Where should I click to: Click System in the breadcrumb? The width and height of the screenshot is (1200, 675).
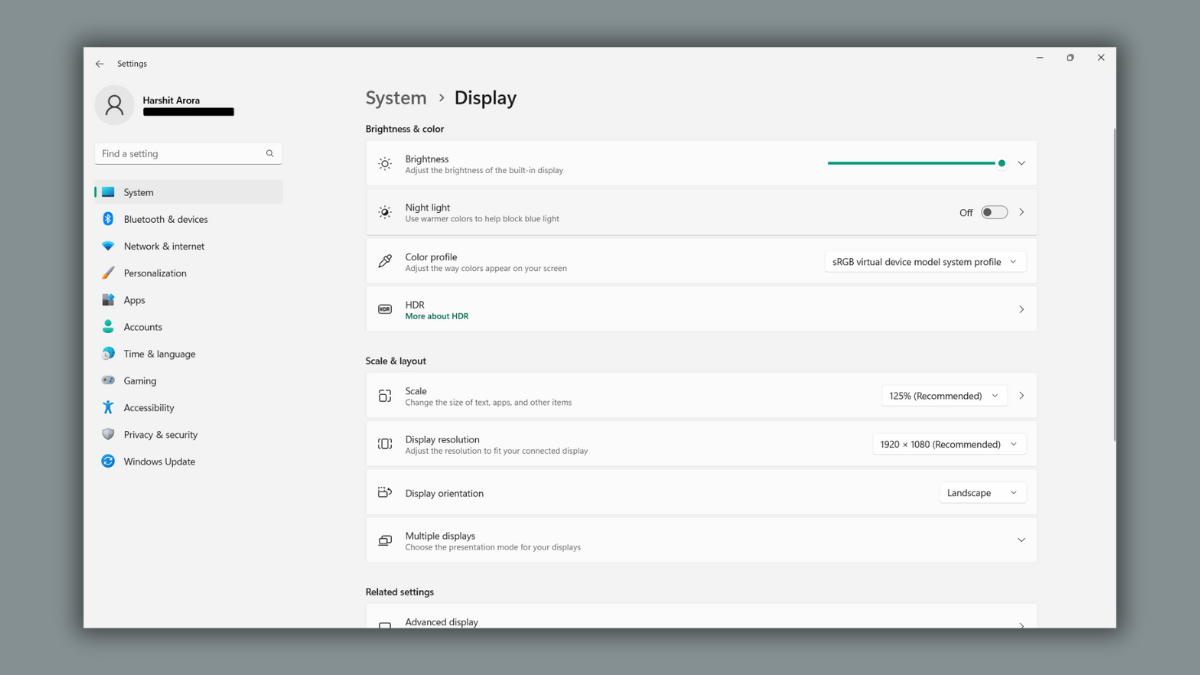tap(396, 98)
